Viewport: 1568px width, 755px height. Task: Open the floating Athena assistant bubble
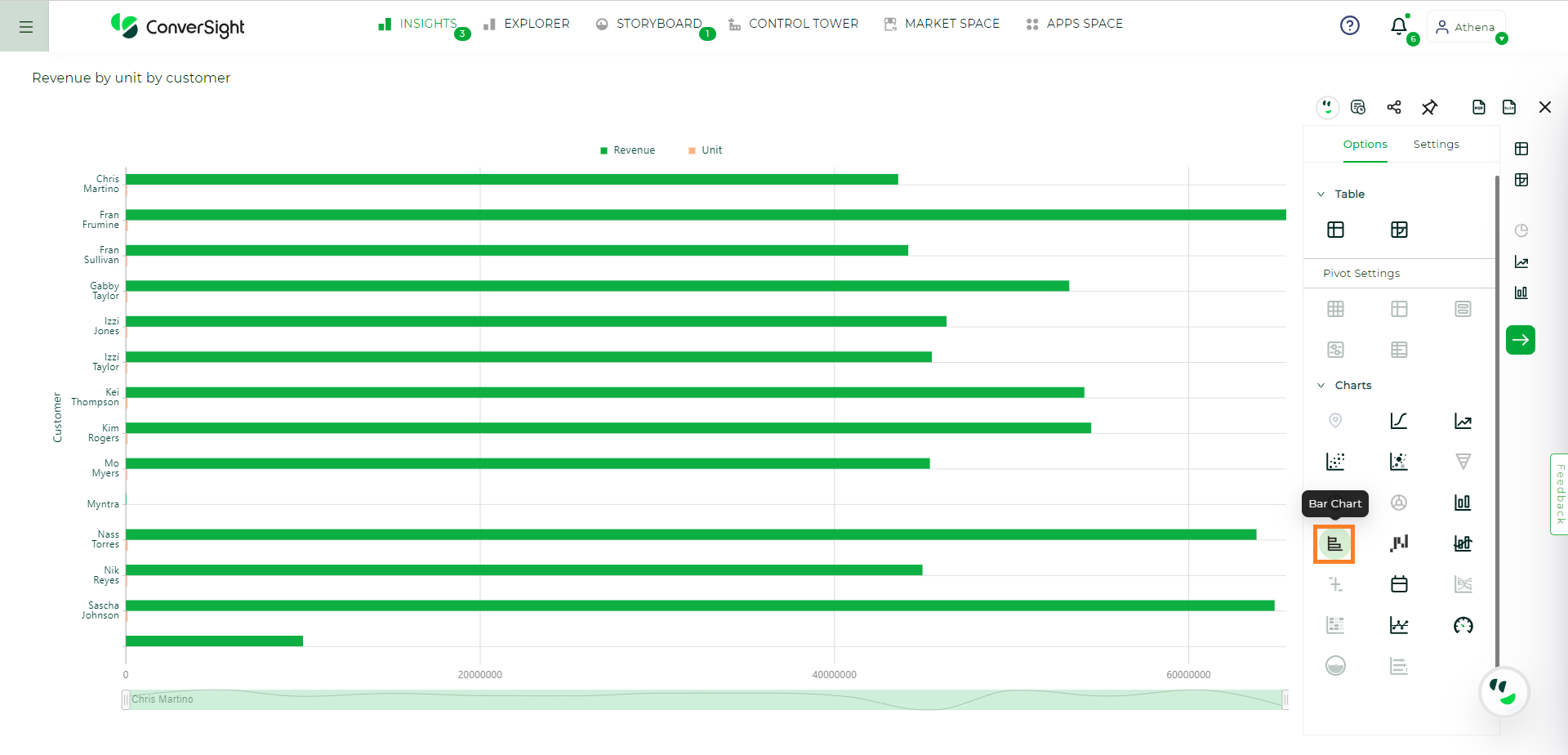(x=1503, y=692)
